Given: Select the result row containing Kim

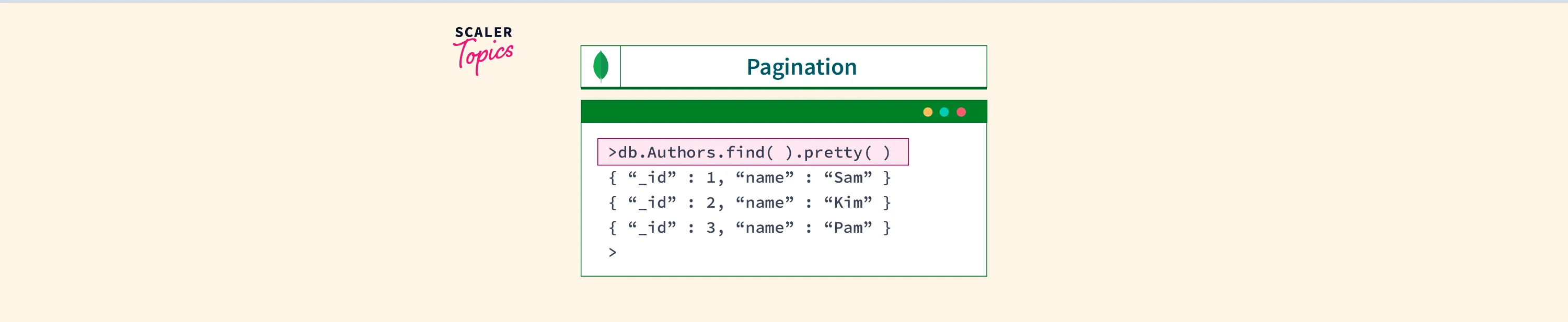Looking at the screenshot, I should point(750,202).
